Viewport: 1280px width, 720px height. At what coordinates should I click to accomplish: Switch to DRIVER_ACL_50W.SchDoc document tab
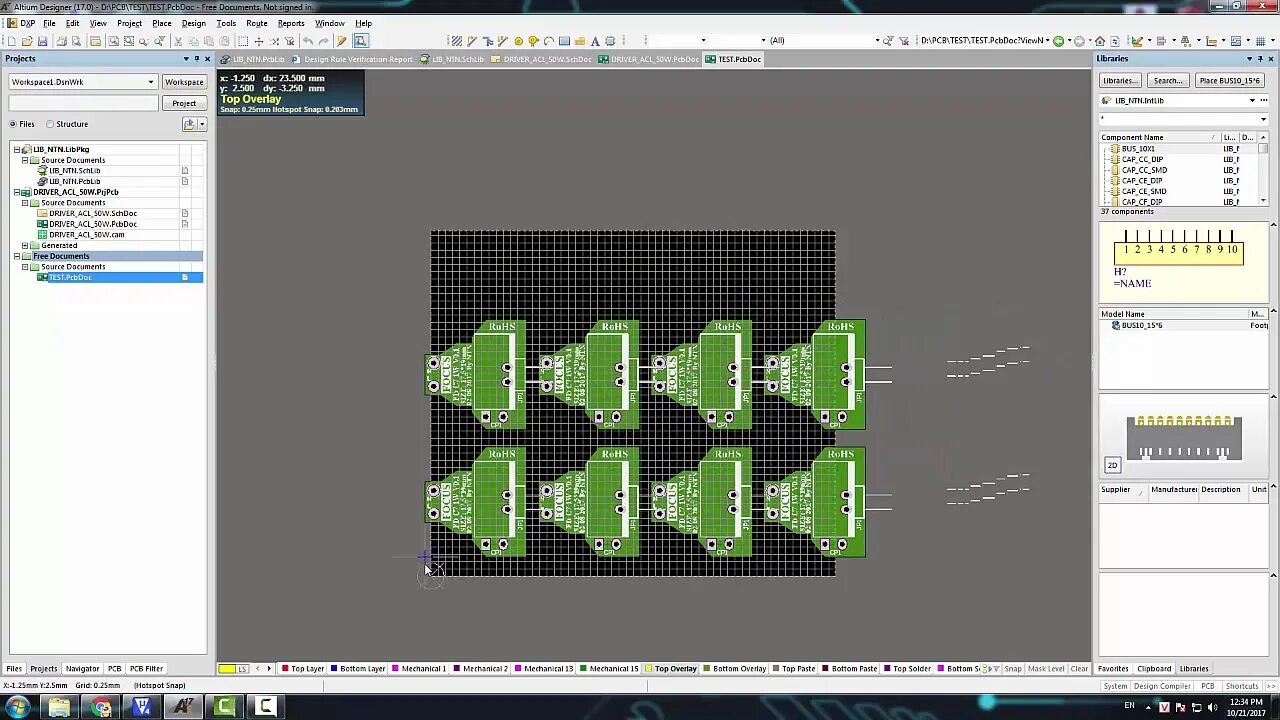[x=541, y=59]
